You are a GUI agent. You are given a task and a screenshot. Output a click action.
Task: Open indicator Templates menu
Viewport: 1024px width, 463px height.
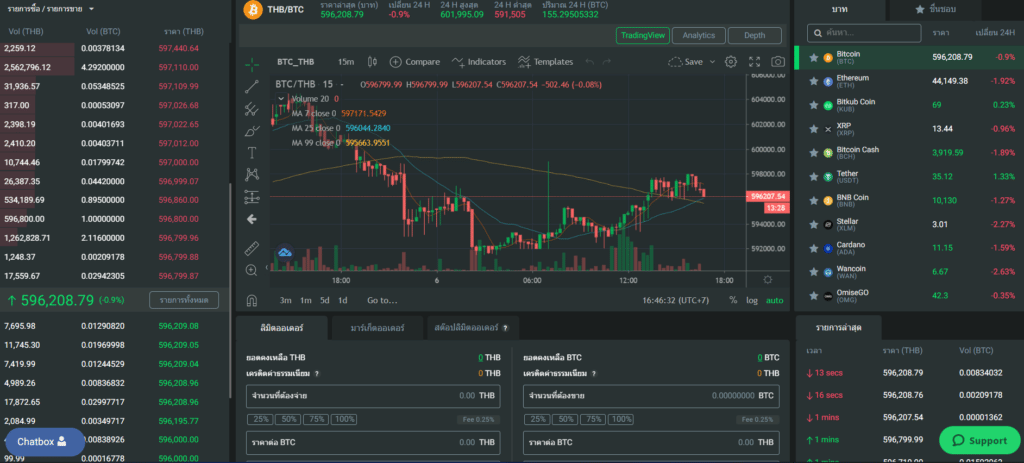[545, 62]
